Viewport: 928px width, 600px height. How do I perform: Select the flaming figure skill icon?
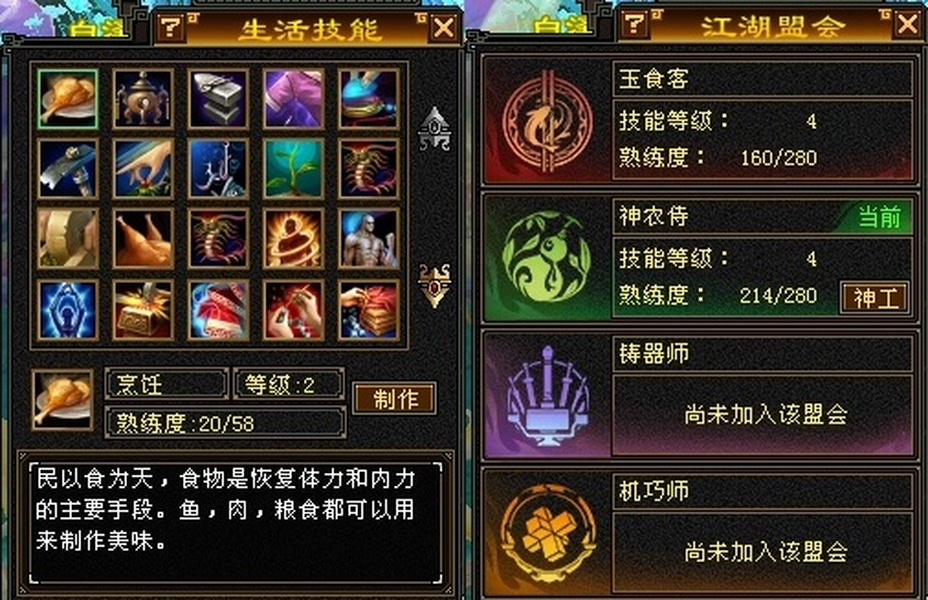pyautogui.click(x=294, y=238)
